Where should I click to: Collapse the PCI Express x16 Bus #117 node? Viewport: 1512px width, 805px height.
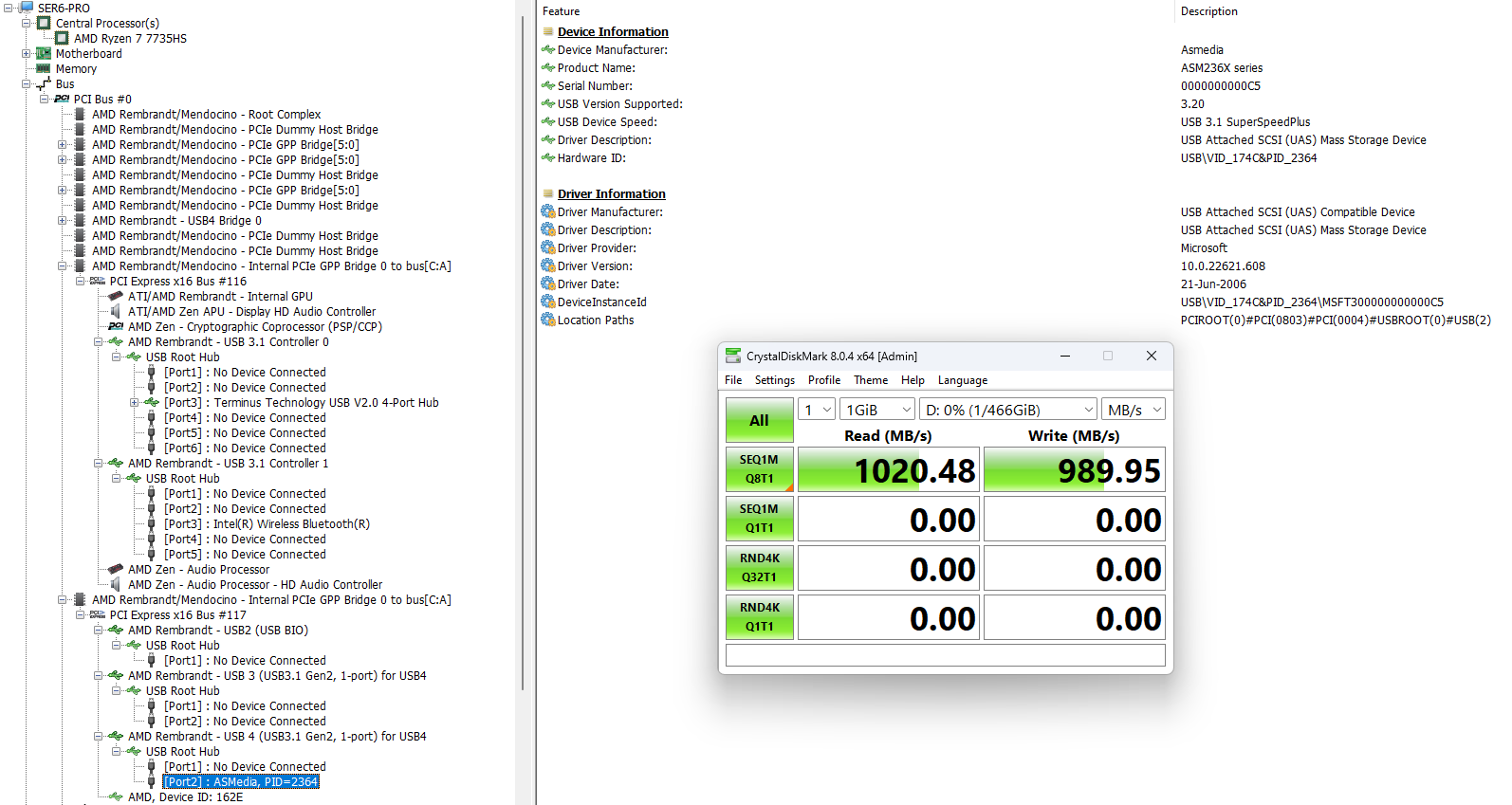pos(81,614)
